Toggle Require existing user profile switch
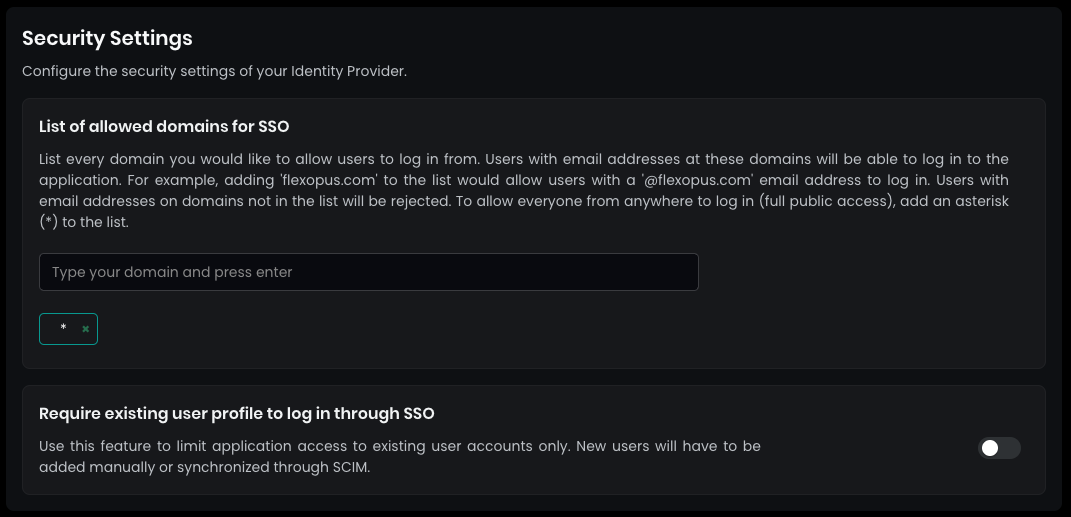The height and width of the screenshot is (517, 1071). 999,448
